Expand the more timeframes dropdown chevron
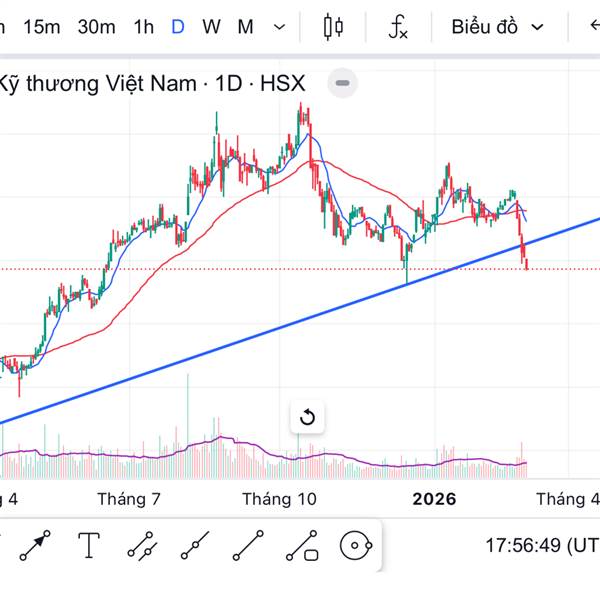 click(x=279, y=27)
